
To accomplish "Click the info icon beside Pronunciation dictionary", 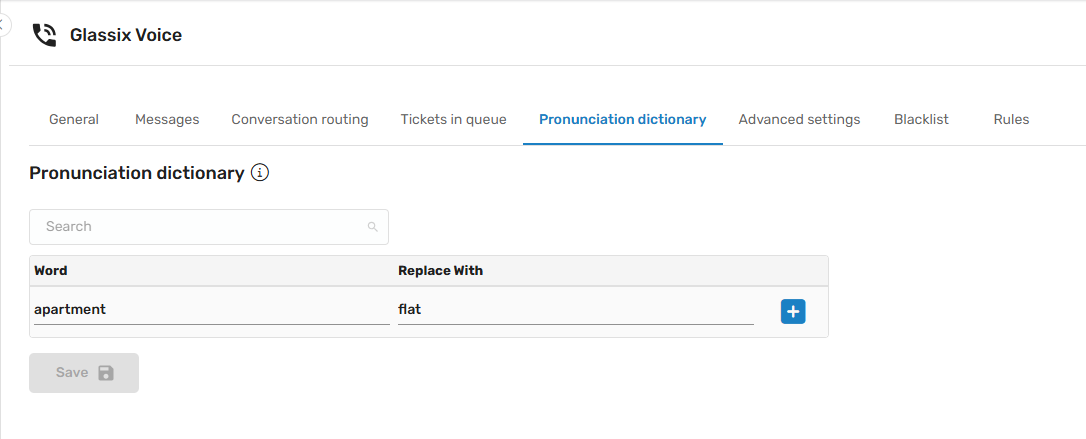I will pos(260,173).
